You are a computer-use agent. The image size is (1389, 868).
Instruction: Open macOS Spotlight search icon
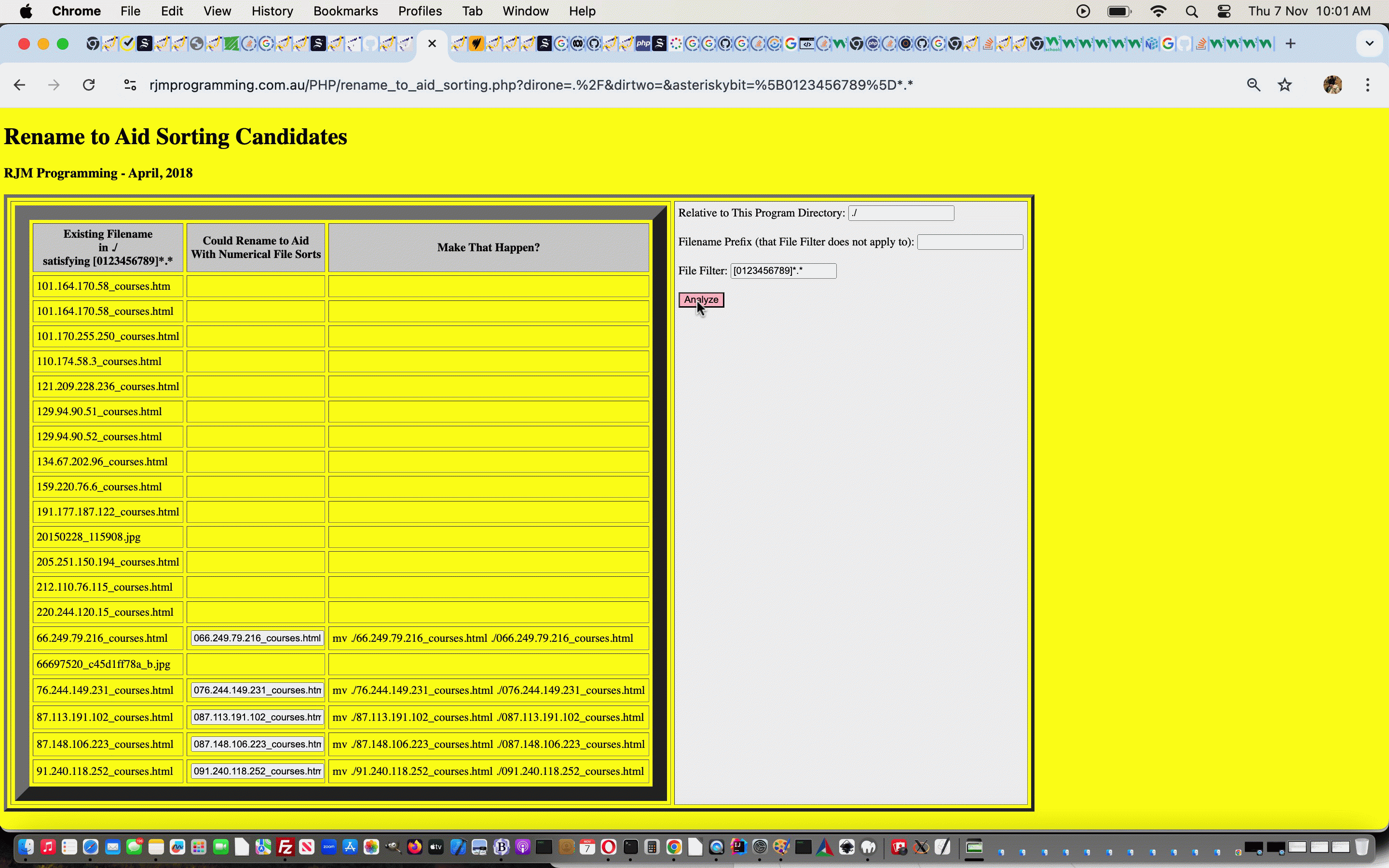coord(1192,12)
